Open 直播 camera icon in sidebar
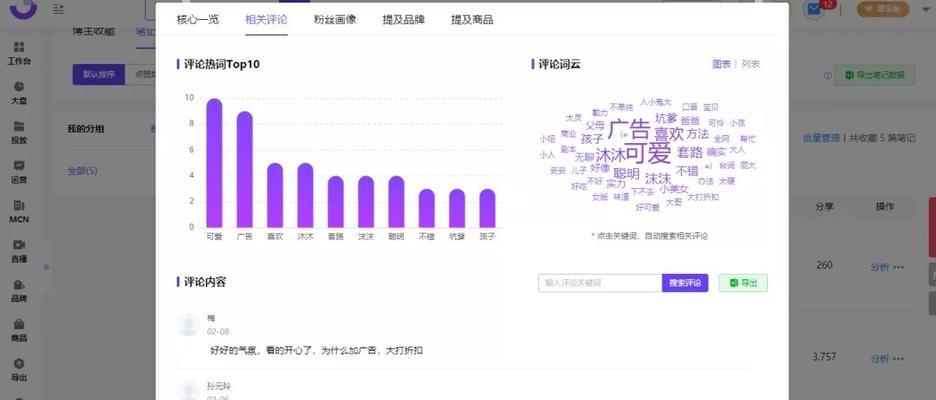 19,245
